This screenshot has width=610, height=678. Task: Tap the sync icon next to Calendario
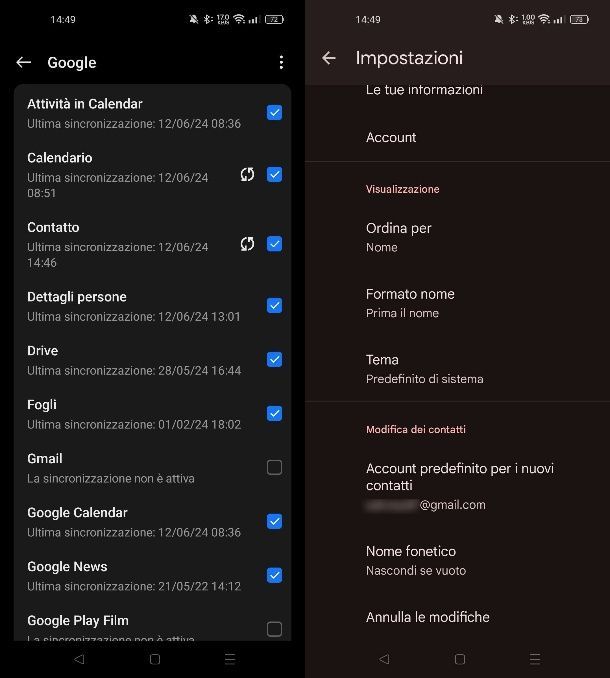click(x=247, y=175)
